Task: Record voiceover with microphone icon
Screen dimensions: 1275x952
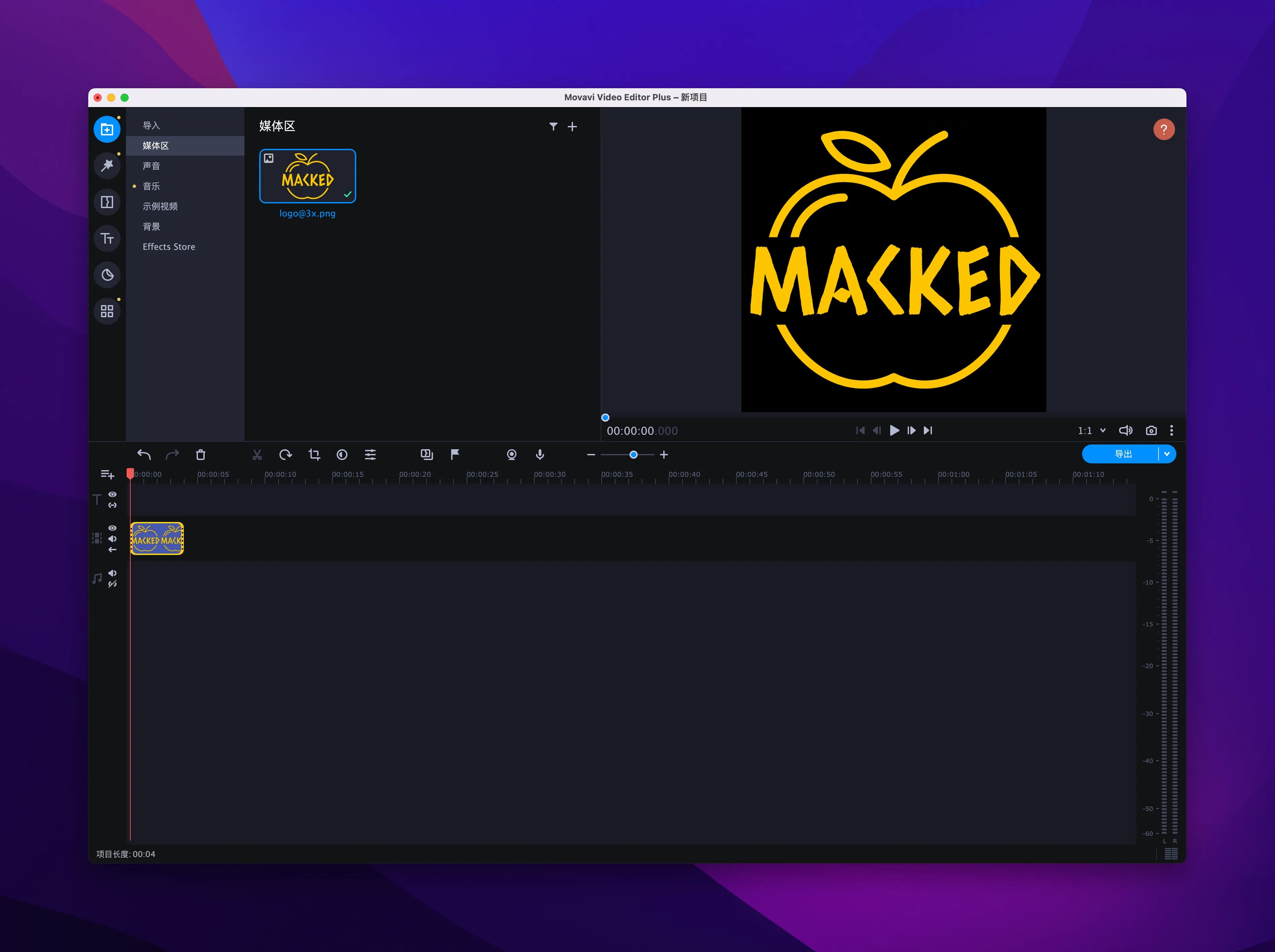Action: pyautogui.click(x=540, y=455)
